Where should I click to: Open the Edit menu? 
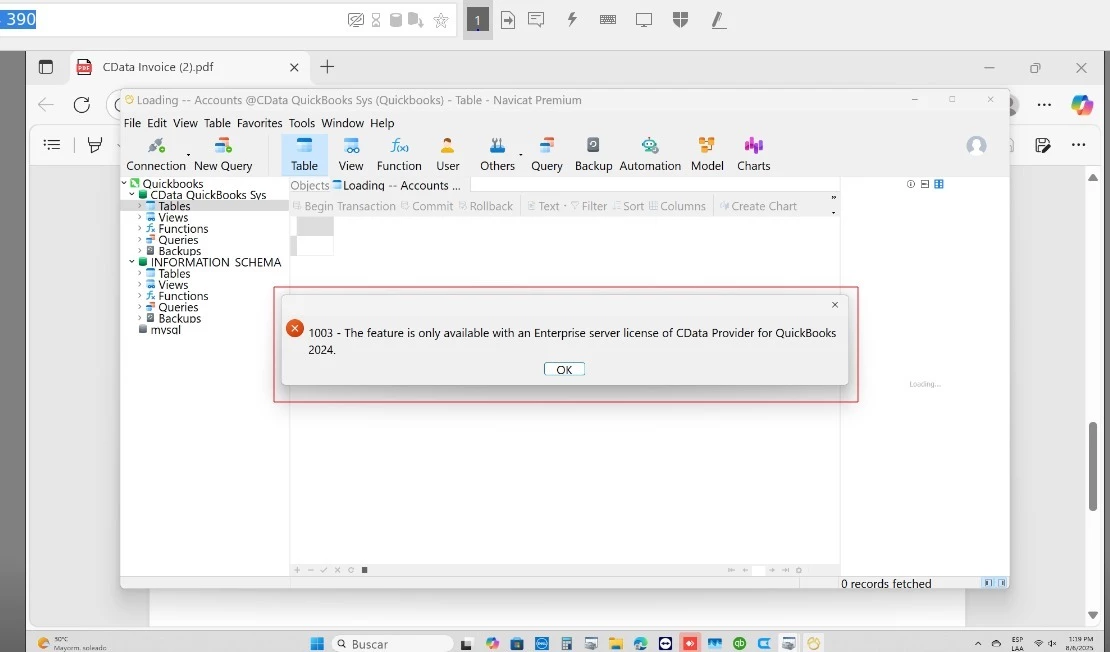156,123
